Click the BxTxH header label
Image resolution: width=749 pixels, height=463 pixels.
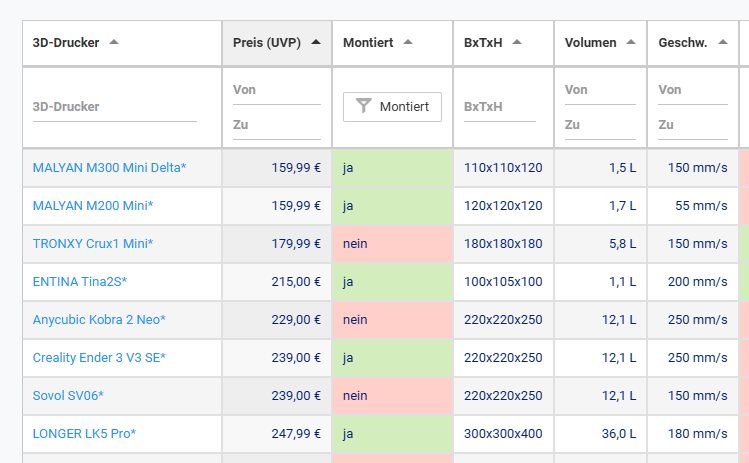(483, 43)
